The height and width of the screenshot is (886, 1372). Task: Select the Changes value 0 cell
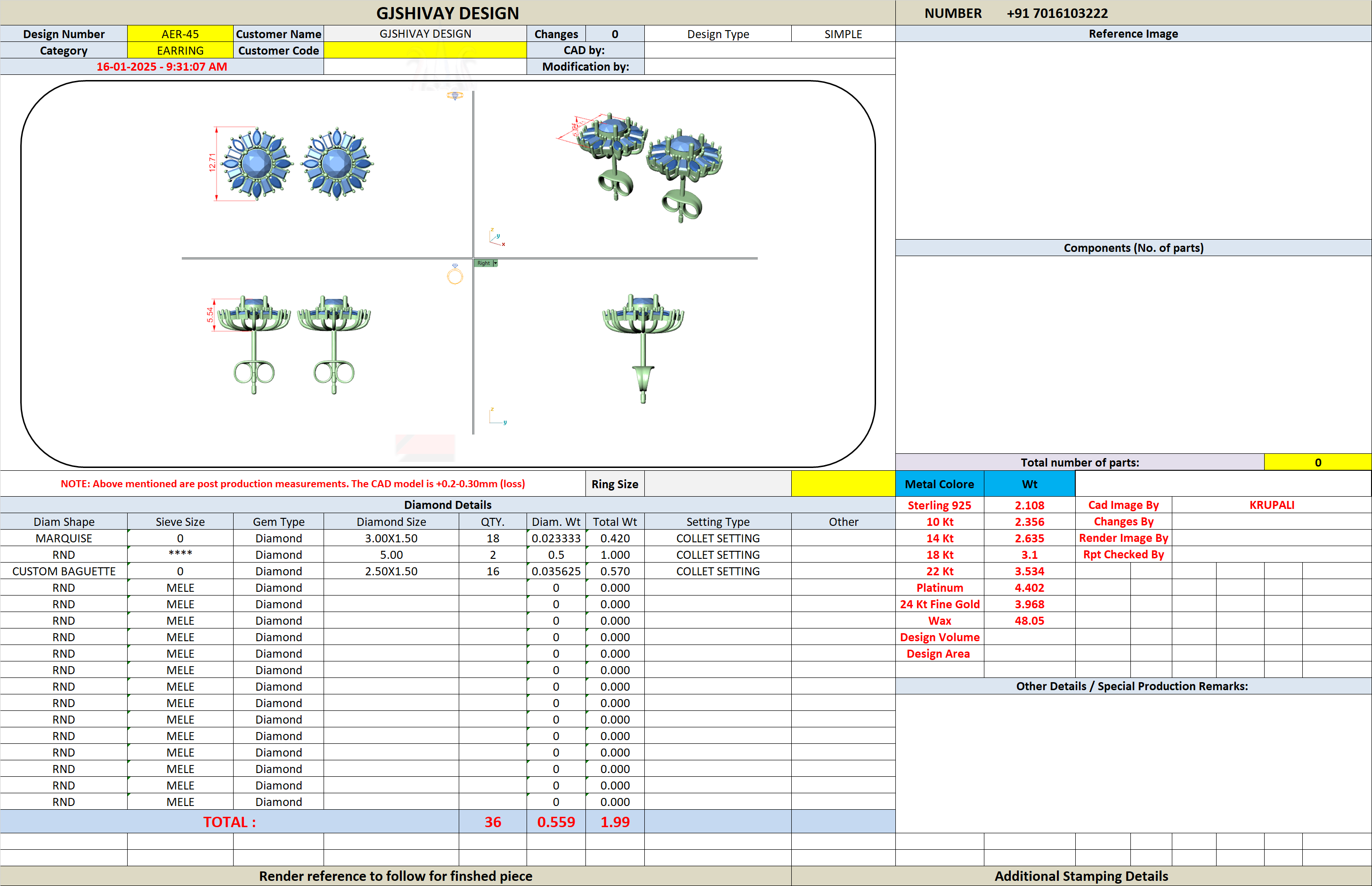click(x=615, y=34)
